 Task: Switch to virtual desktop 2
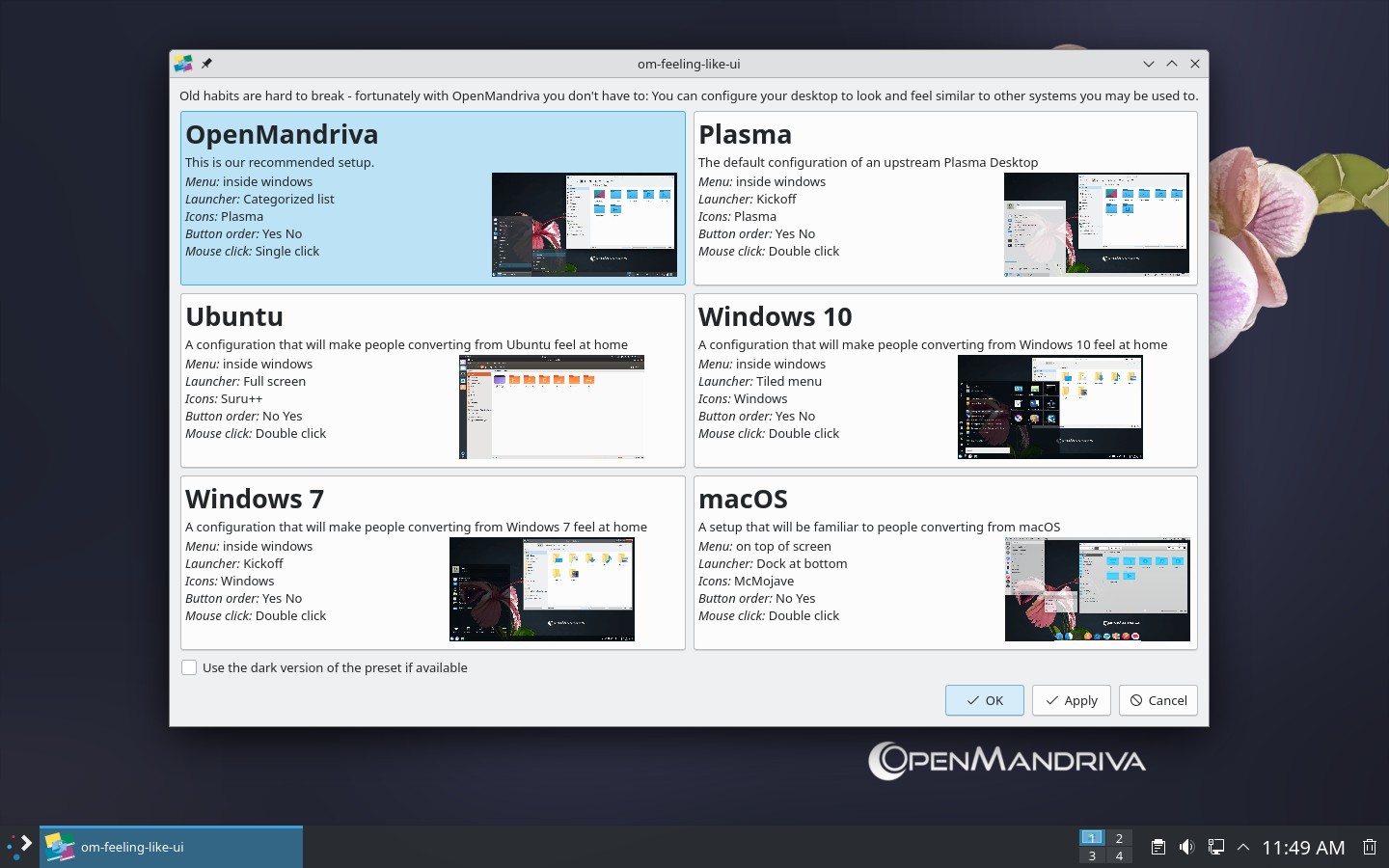click(1119, 838)
